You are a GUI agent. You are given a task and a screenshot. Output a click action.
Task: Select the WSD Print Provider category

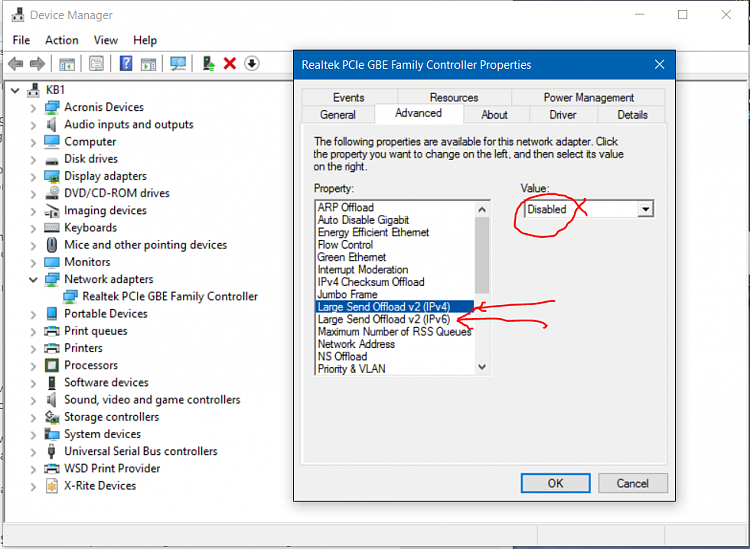pyautogui.click(x=112, y=469)
